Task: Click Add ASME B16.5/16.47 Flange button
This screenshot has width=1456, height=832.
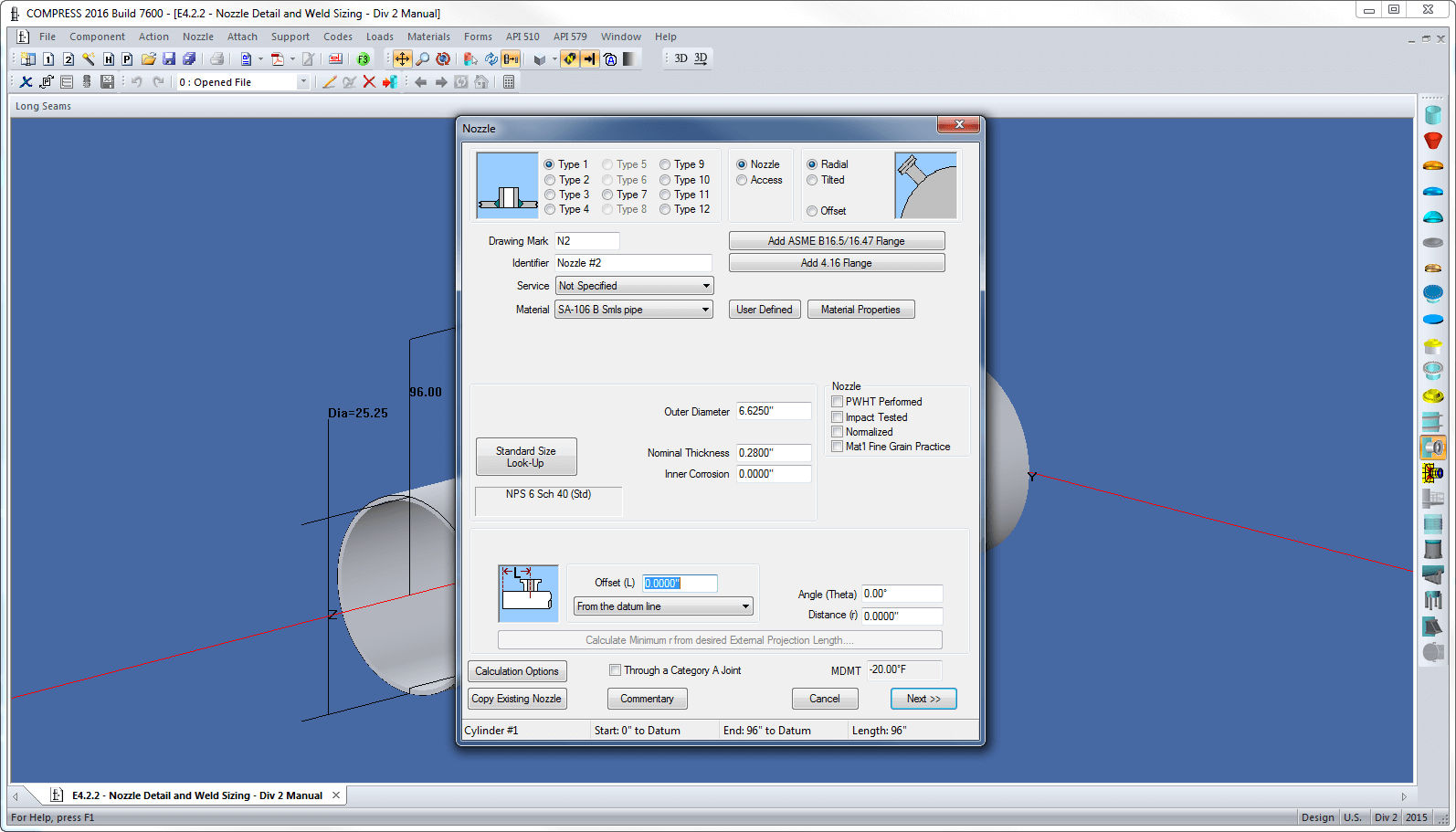Action: tap(836, 241)
